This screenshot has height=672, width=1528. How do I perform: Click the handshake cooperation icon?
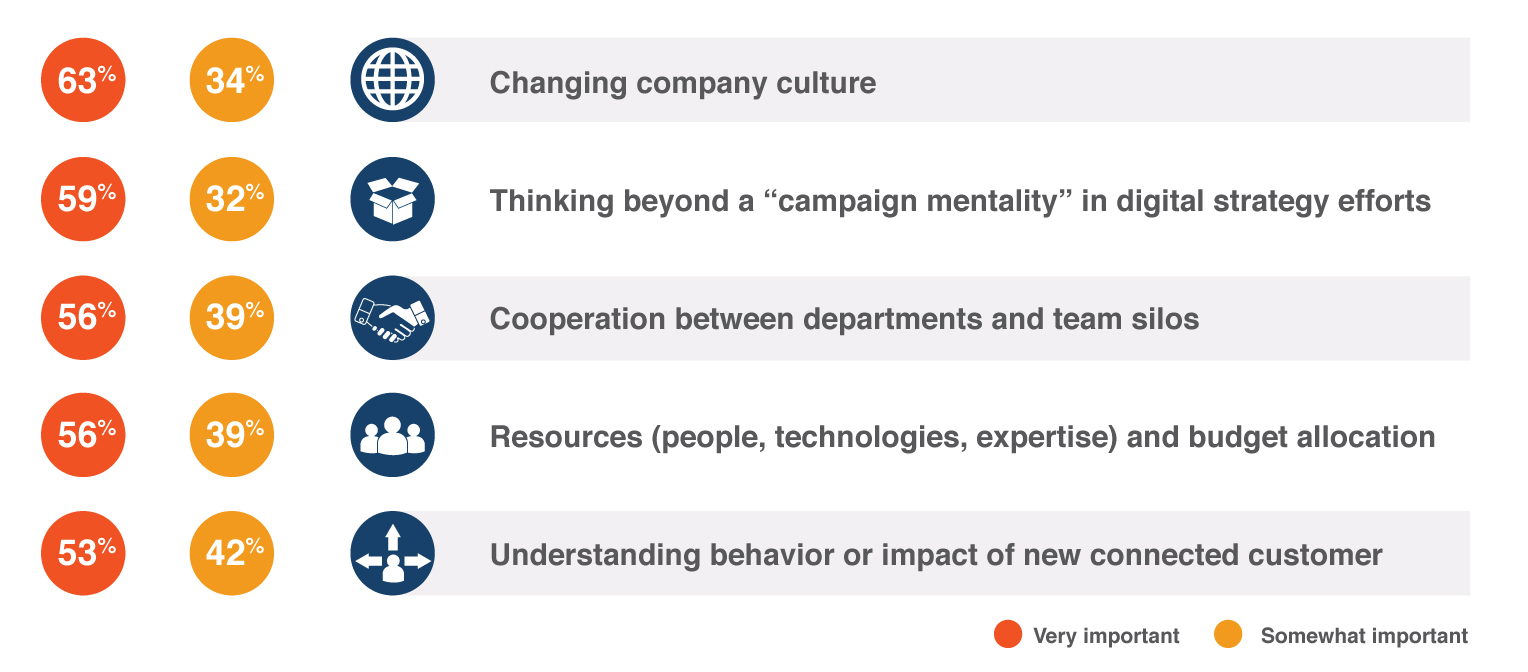[392, 317]
